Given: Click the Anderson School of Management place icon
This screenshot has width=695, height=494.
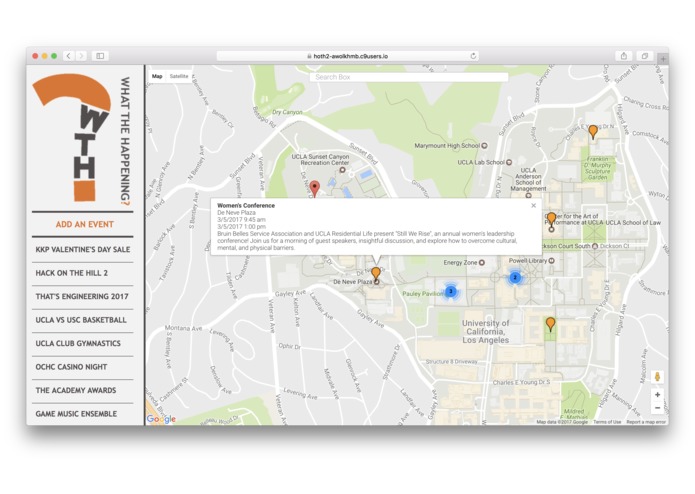Looking at the screenshot, I should pos(528,195).
